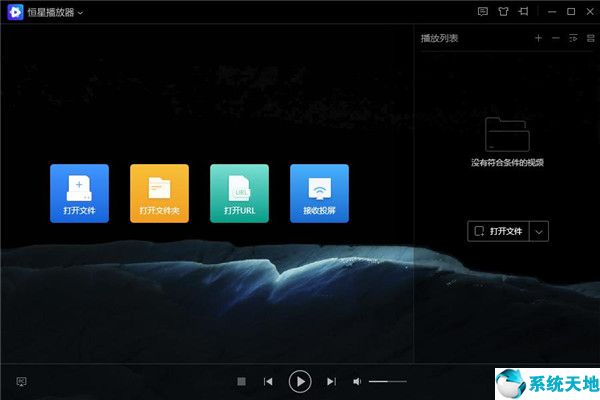Click the blue 打开文件 tile
This screenshot has height=400, width=600.
[x=79, y=193]
